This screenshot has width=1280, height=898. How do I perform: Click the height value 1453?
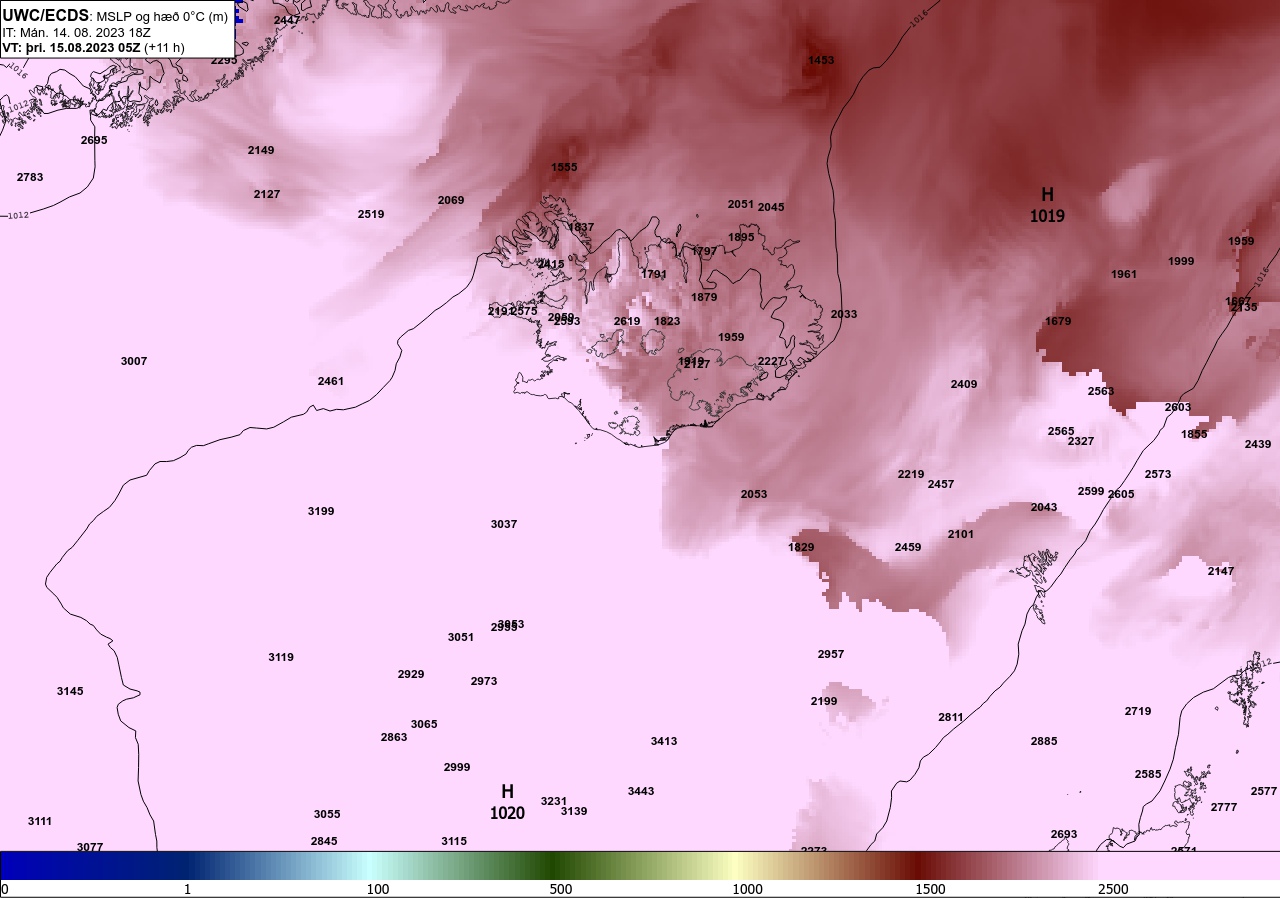821,60
